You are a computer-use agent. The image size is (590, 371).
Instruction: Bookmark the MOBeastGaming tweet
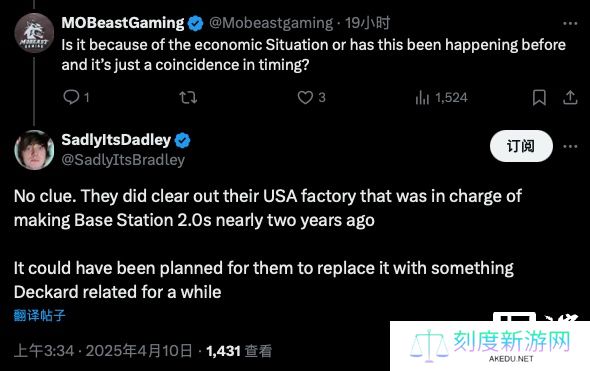pyautogui.click(x=539, y=98)
